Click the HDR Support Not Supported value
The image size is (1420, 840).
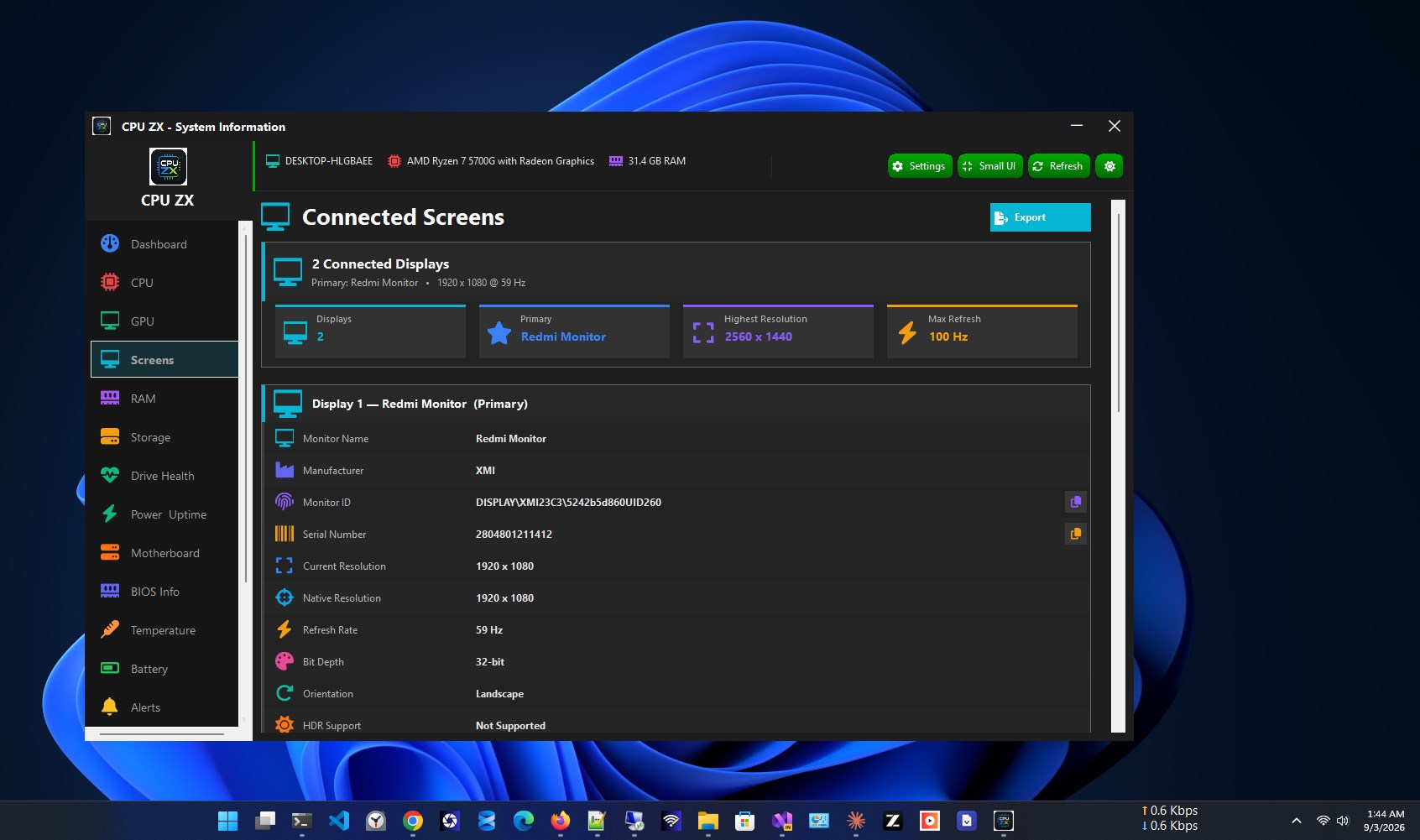point(510,726)
